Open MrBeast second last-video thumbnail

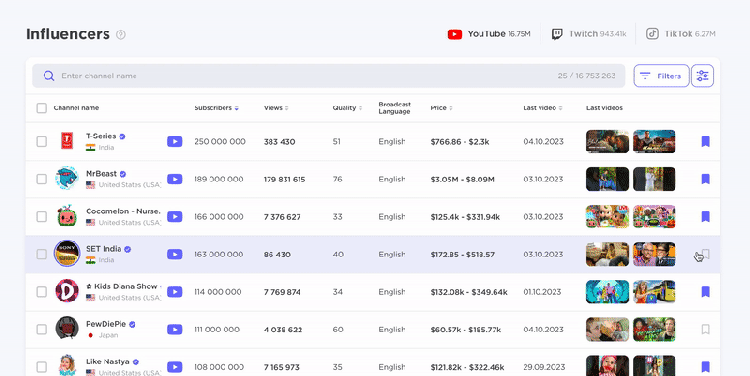point(654,179)
